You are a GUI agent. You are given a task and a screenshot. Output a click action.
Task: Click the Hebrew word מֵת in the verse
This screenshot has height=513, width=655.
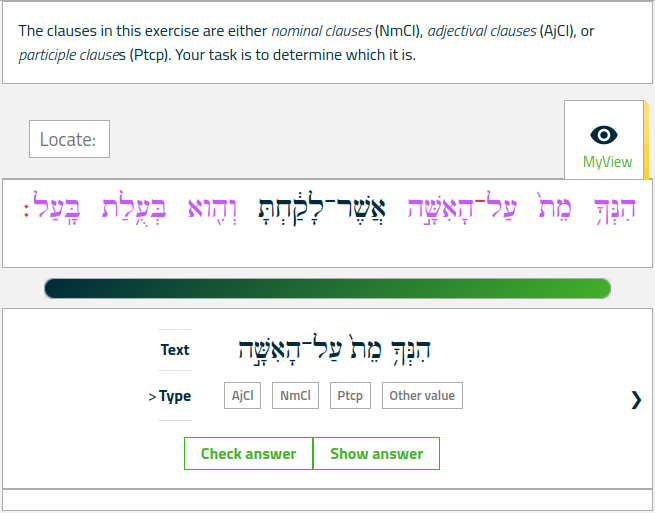point(555,206)
